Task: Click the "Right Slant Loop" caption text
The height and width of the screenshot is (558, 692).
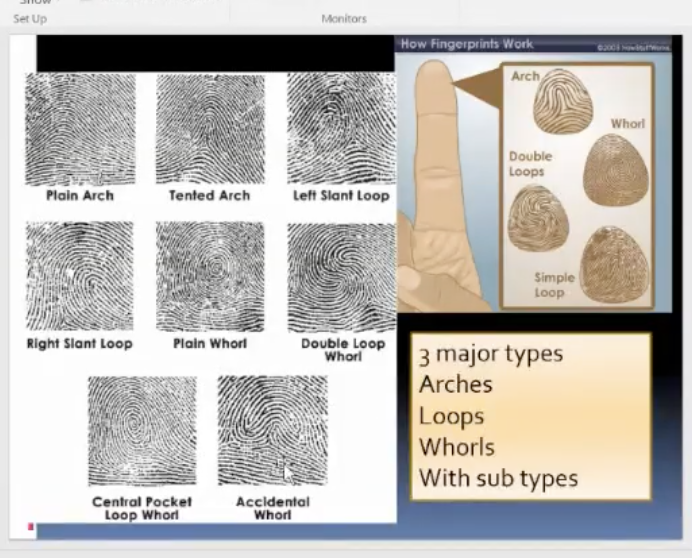Action: point(80,343)
